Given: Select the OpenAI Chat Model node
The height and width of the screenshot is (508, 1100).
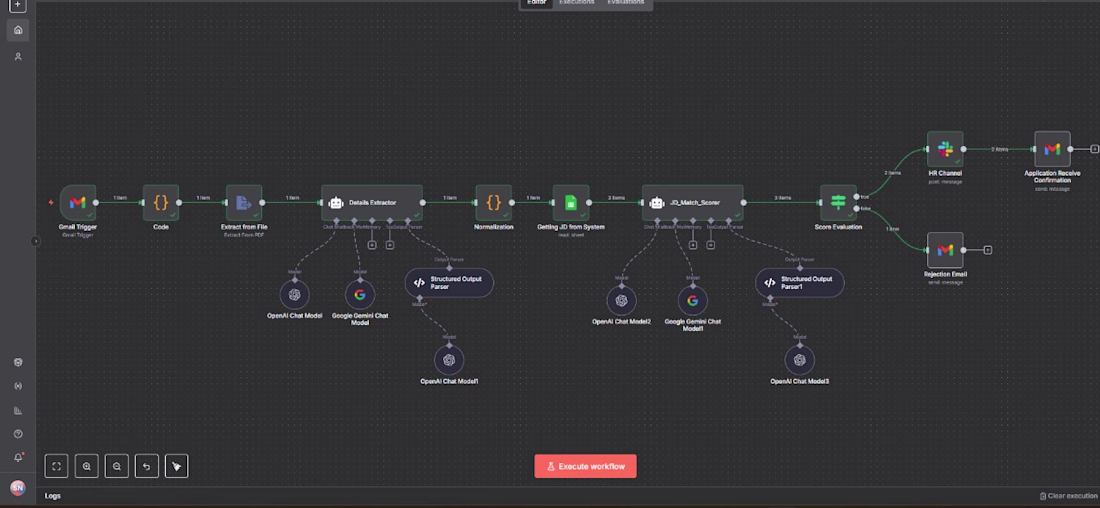Looking at the screenshot, I should click(x=295, y=295).
